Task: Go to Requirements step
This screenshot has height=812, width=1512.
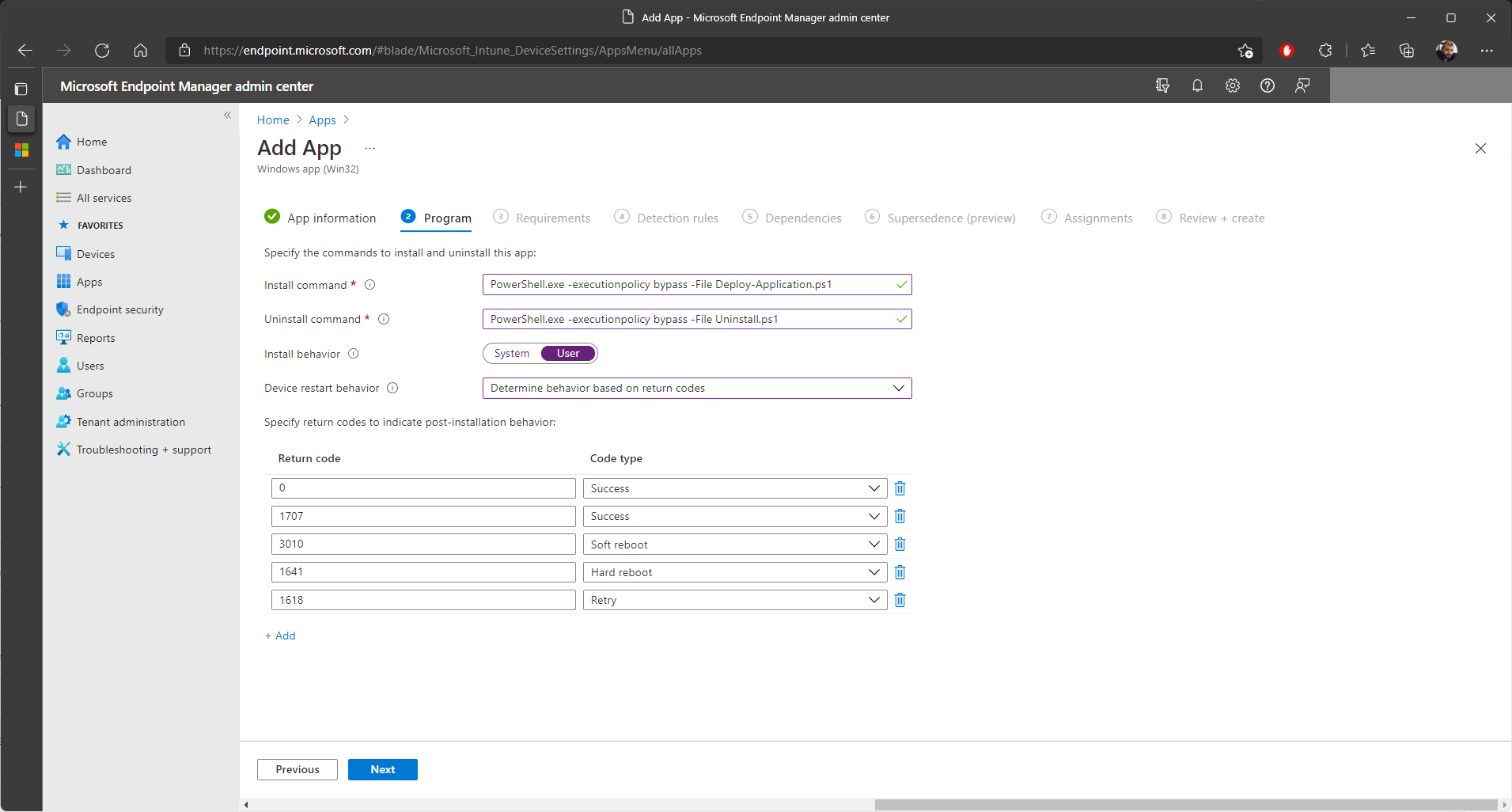Action: click(542, 218)
